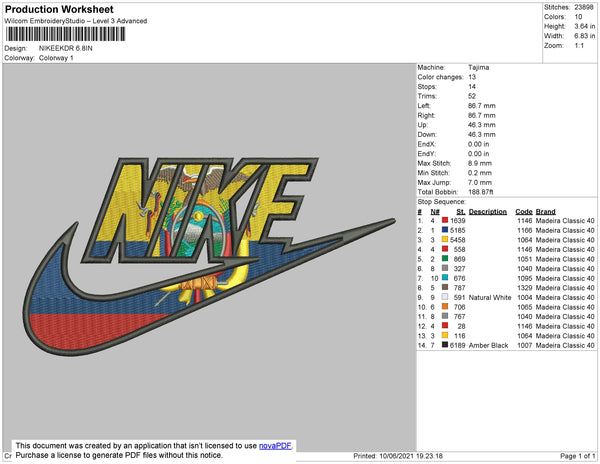Click the Width value '6.83 in'
This screenshot has width=600, height=464.
[x=584, y=36]
